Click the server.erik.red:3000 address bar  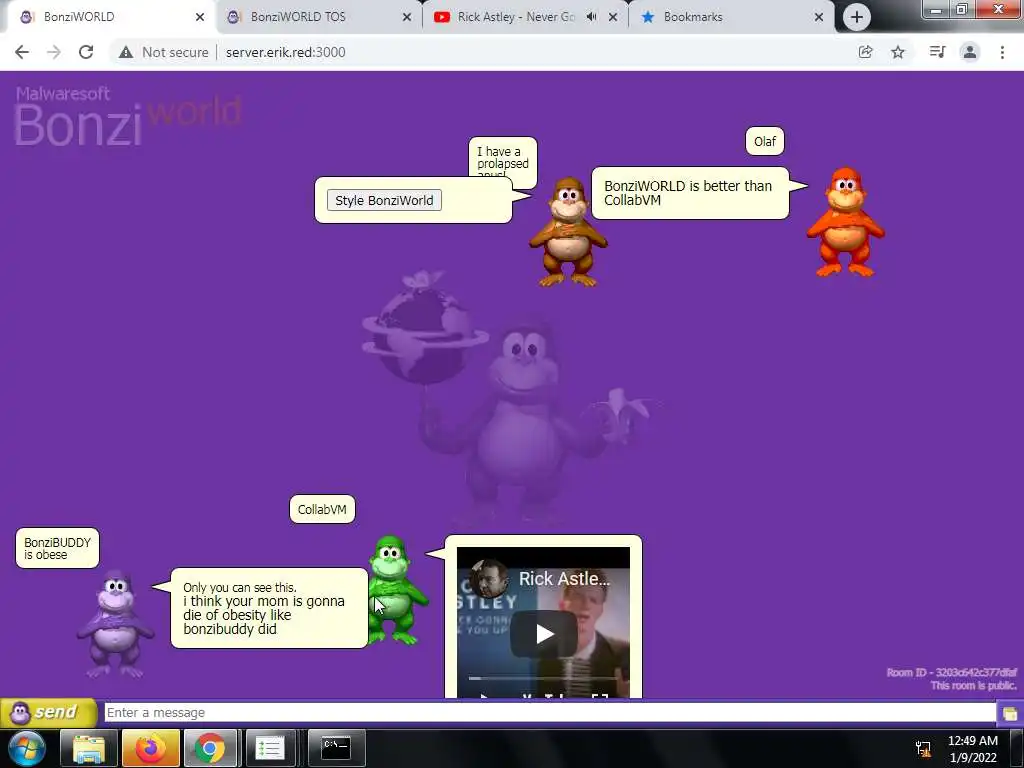(x=285, y=52)
